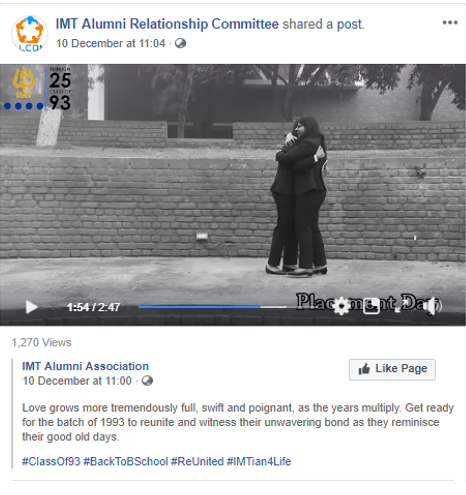Seek along the video progress bar
The height and width of the screenshot is (495, 466).
212,307
